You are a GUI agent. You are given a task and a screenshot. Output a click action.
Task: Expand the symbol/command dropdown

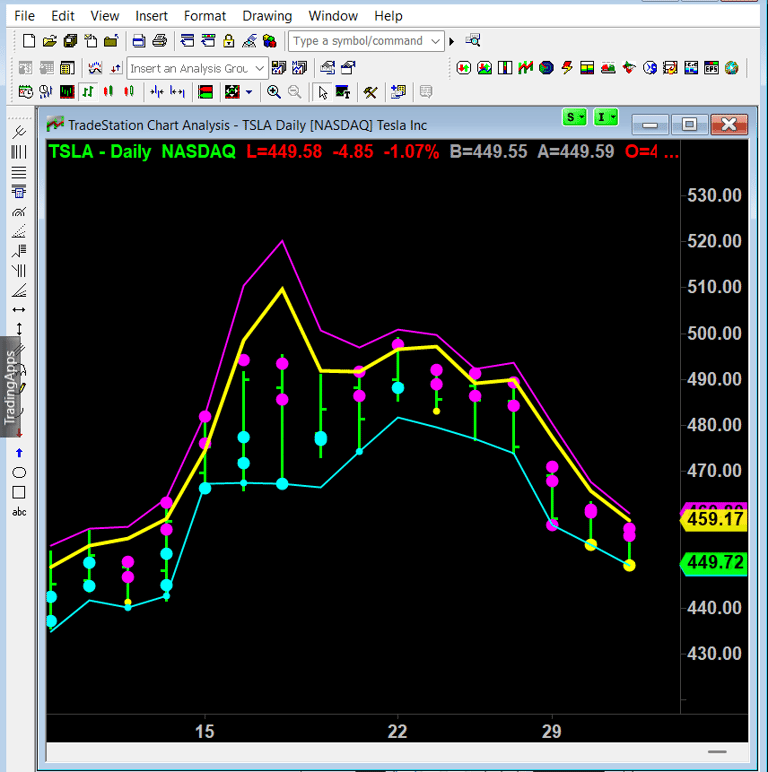point(435,41)
